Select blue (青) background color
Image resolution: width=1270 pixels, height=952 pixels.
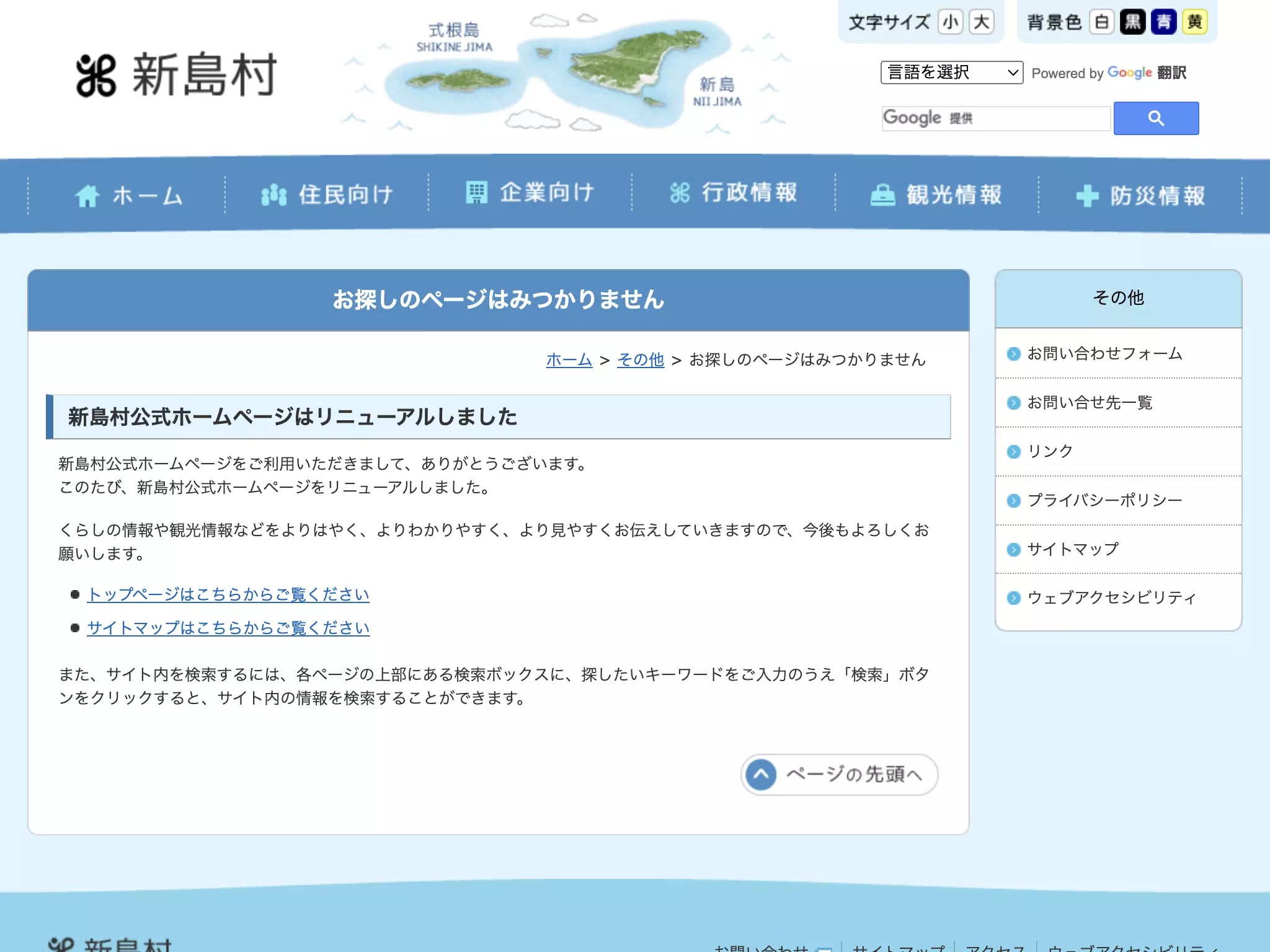point(1163,22)
